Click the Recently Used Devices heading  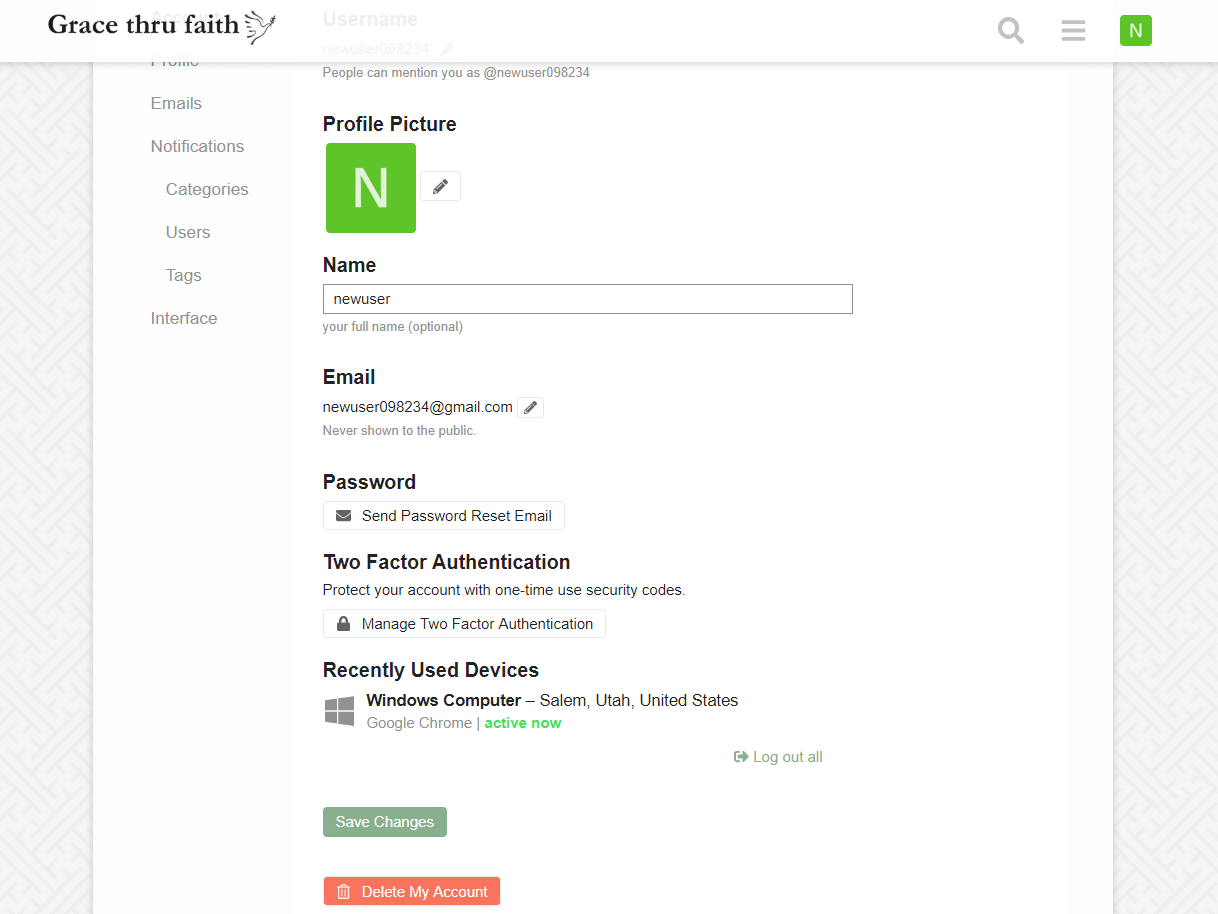pos(431,670)
